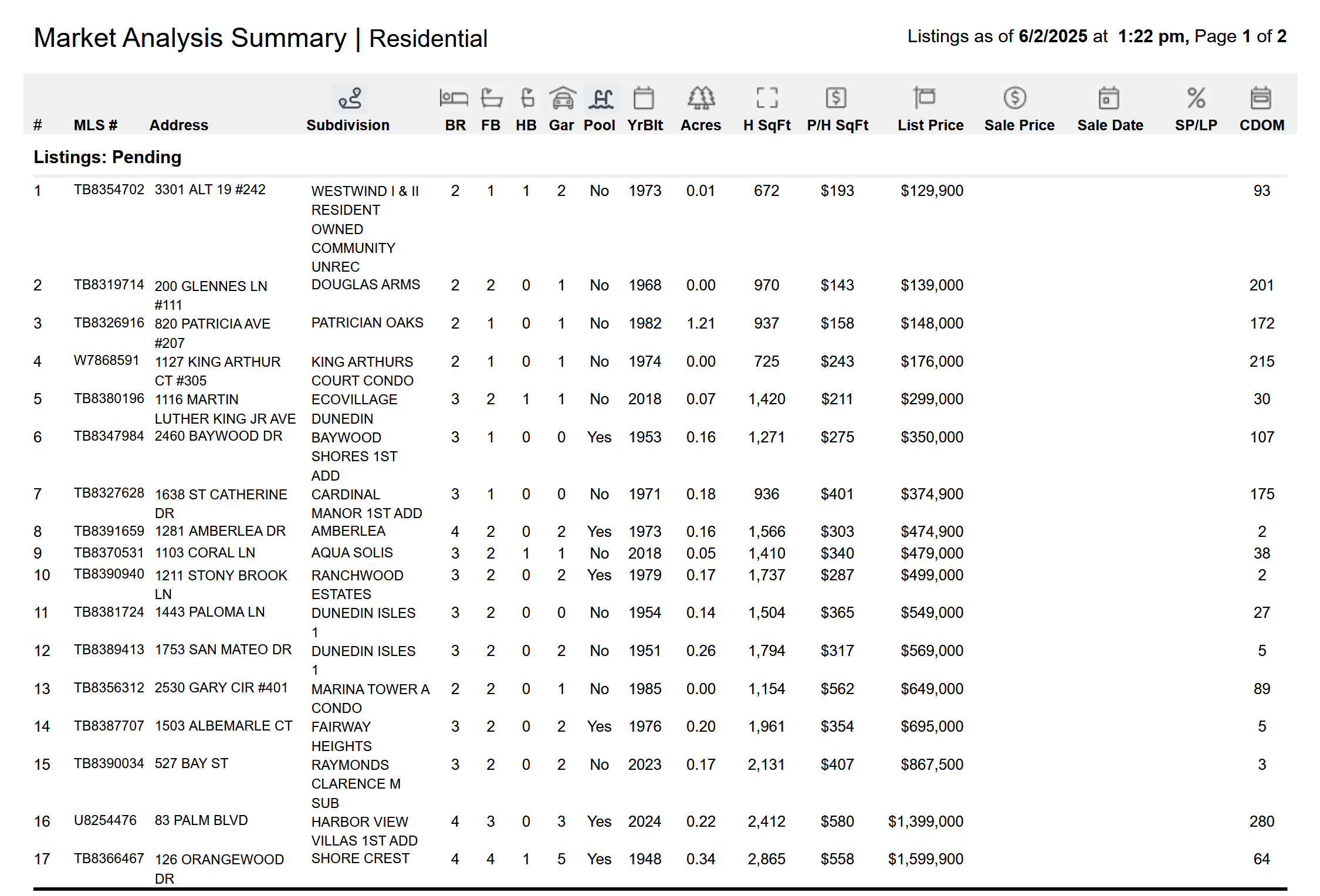1320x896 pixels.
Task: Click the garage car icon
Action: [562, 97]
